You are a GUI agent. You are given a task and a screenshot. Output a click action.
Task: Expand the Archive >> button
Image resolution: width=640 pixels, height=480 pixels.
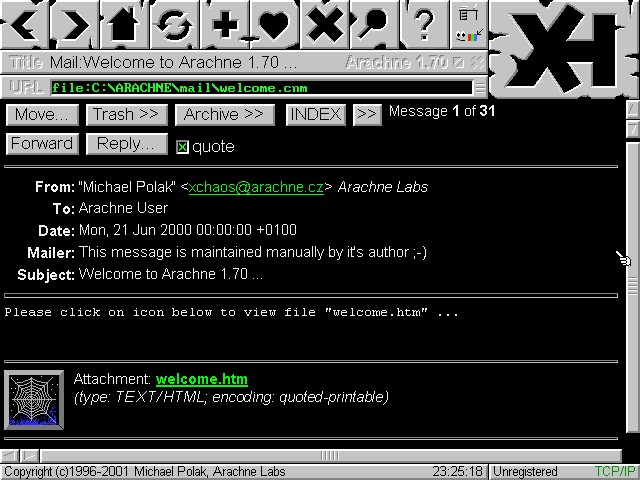click(x=224, y=114)
